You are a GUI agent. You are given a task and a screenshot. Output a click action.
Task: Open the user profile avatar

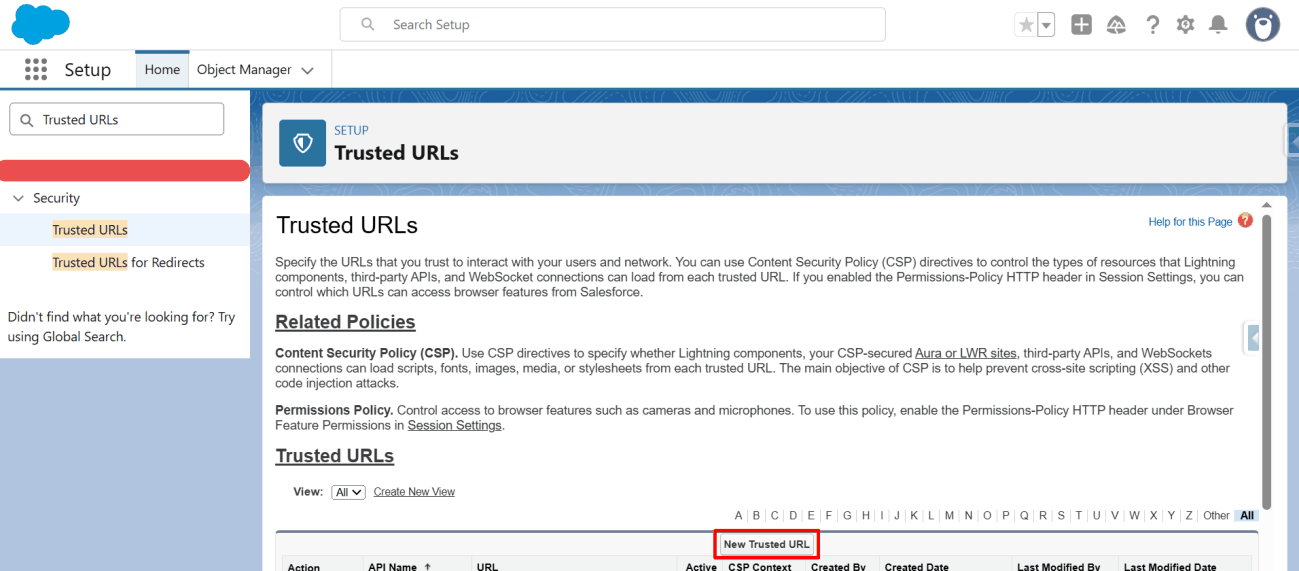coord(1262,25)
